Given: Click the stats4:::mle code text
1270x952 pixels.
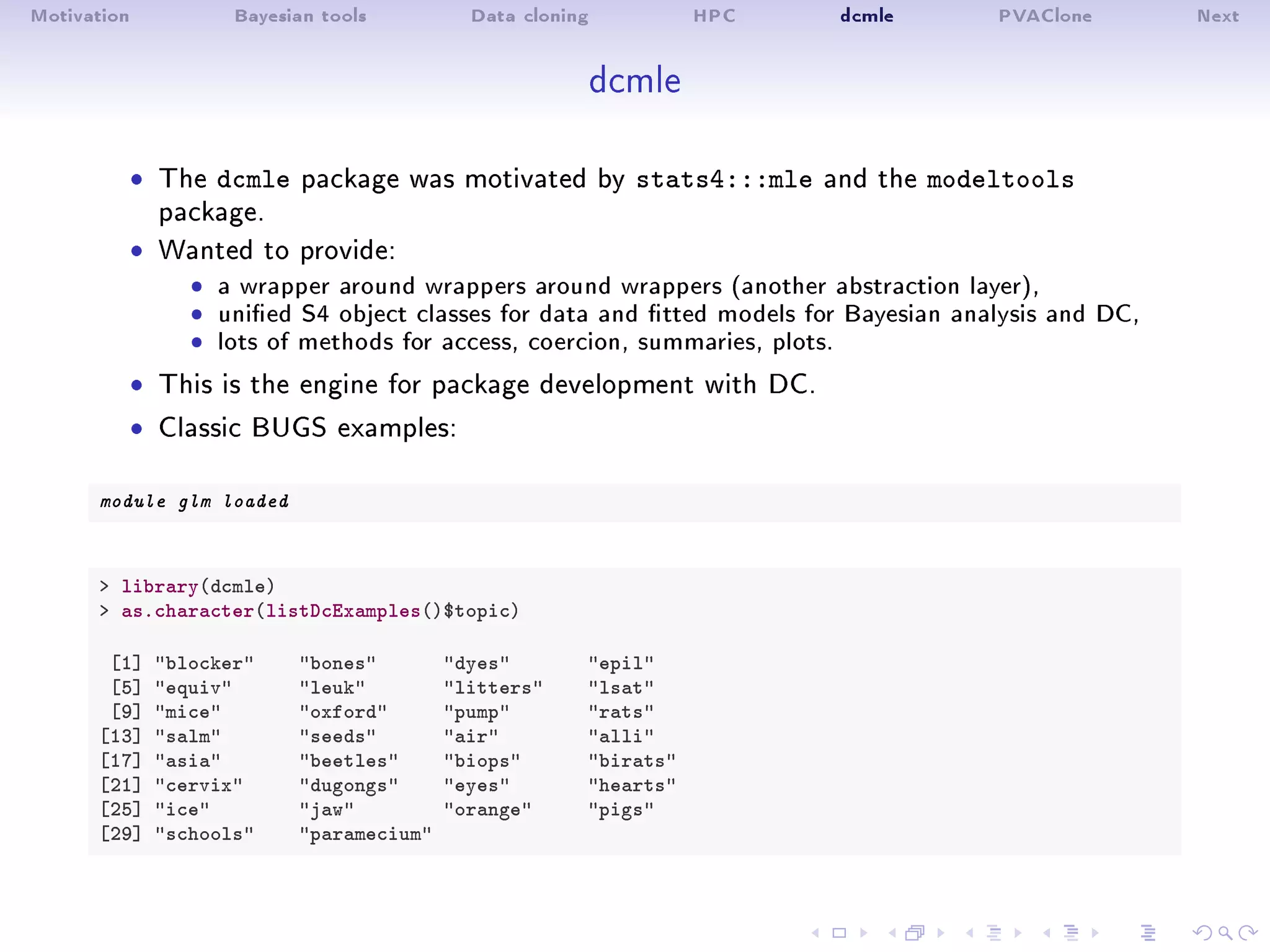Looking at the screenshot, I should [724, 180].
